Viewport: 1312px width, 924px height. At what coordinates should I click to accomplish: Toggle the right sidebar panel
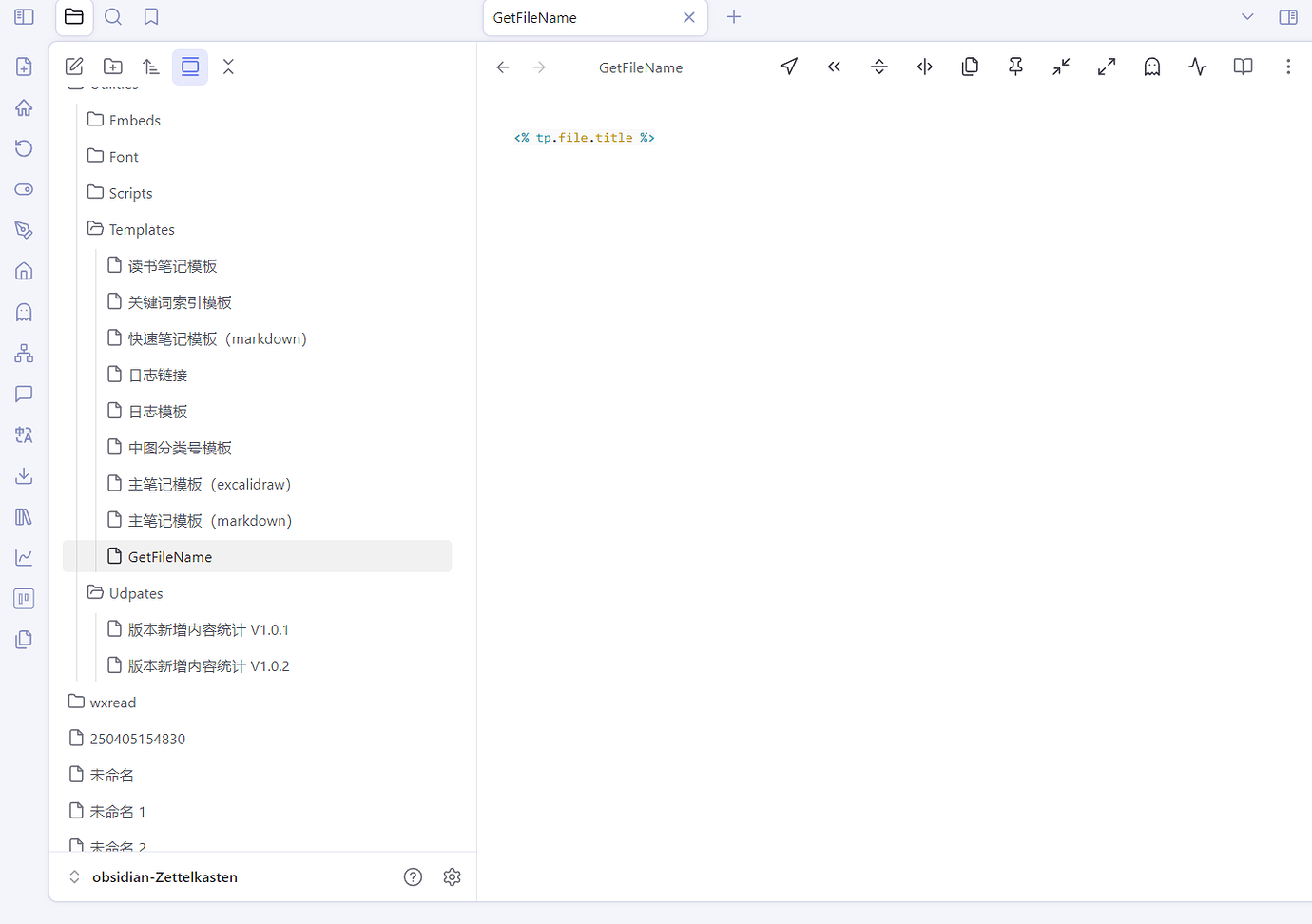point(1288,17)
